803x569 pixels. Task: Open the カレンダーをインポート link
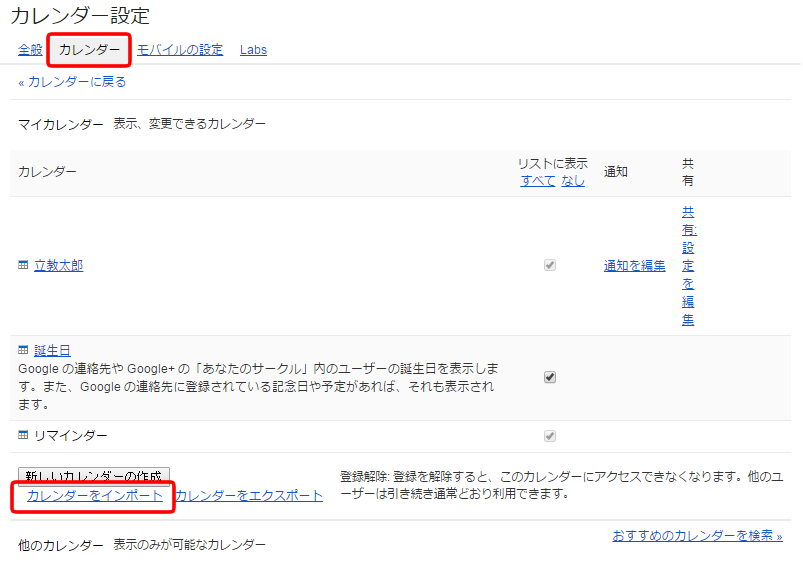[x=95, y=495]
